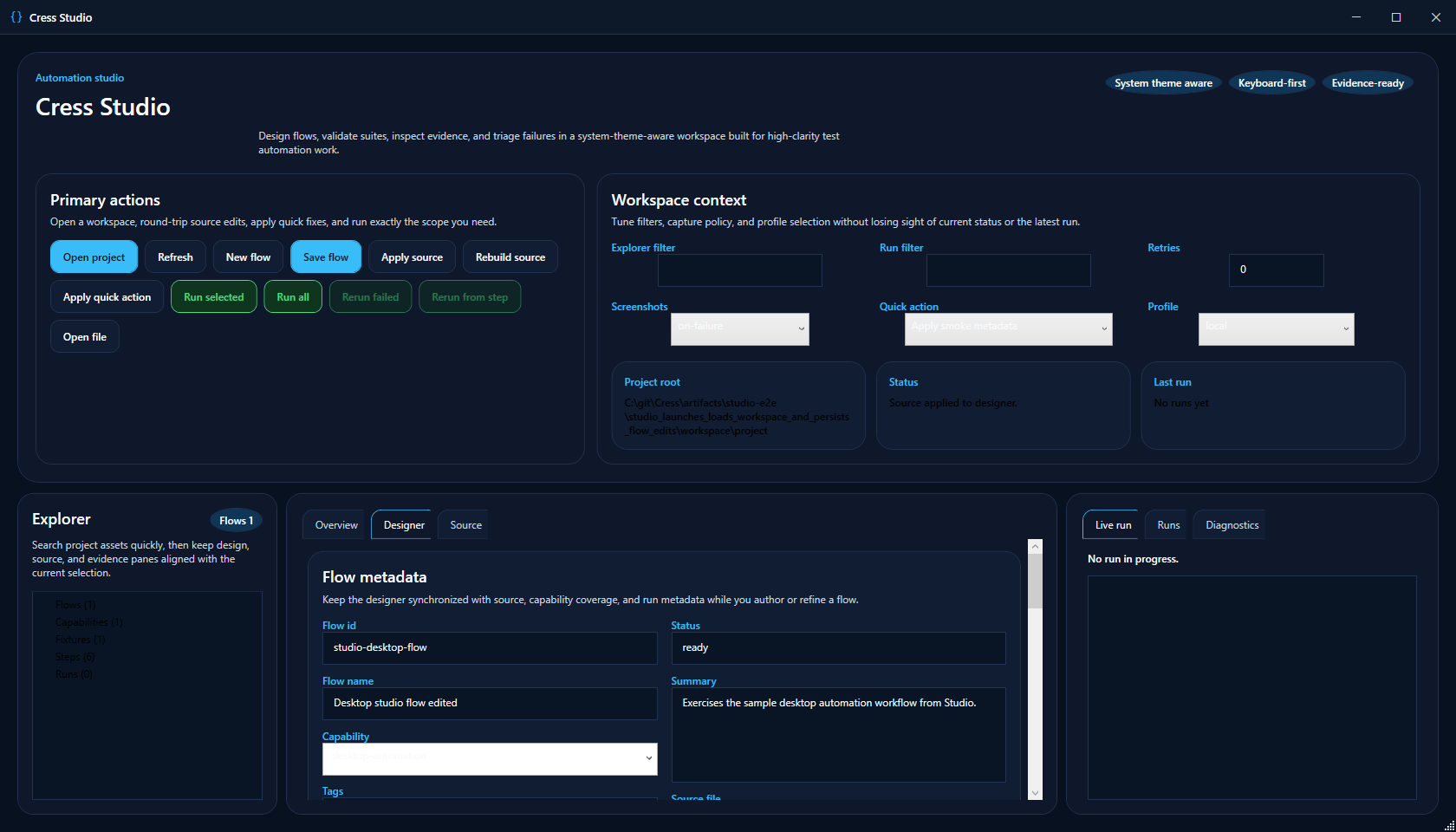Focus the Explorer filter field

(740, 270)
